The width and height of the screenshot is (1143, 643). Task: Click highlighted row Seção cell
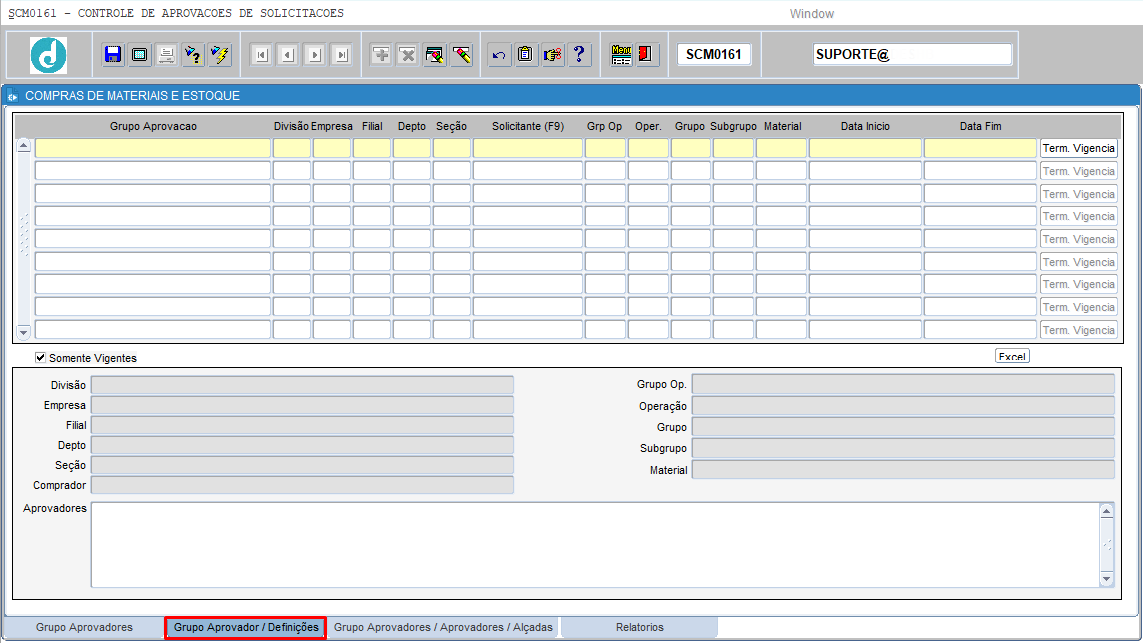(452, 149)
